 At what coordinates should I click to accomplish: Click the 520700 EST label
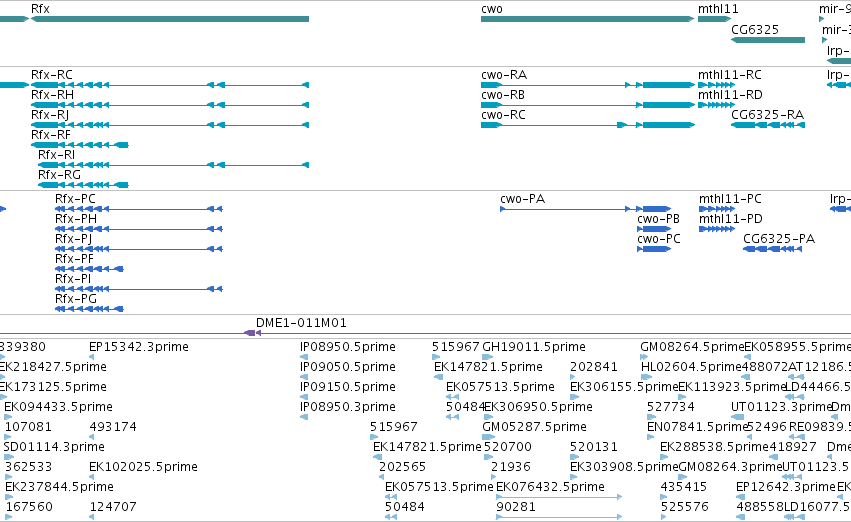tap(507, 447)
